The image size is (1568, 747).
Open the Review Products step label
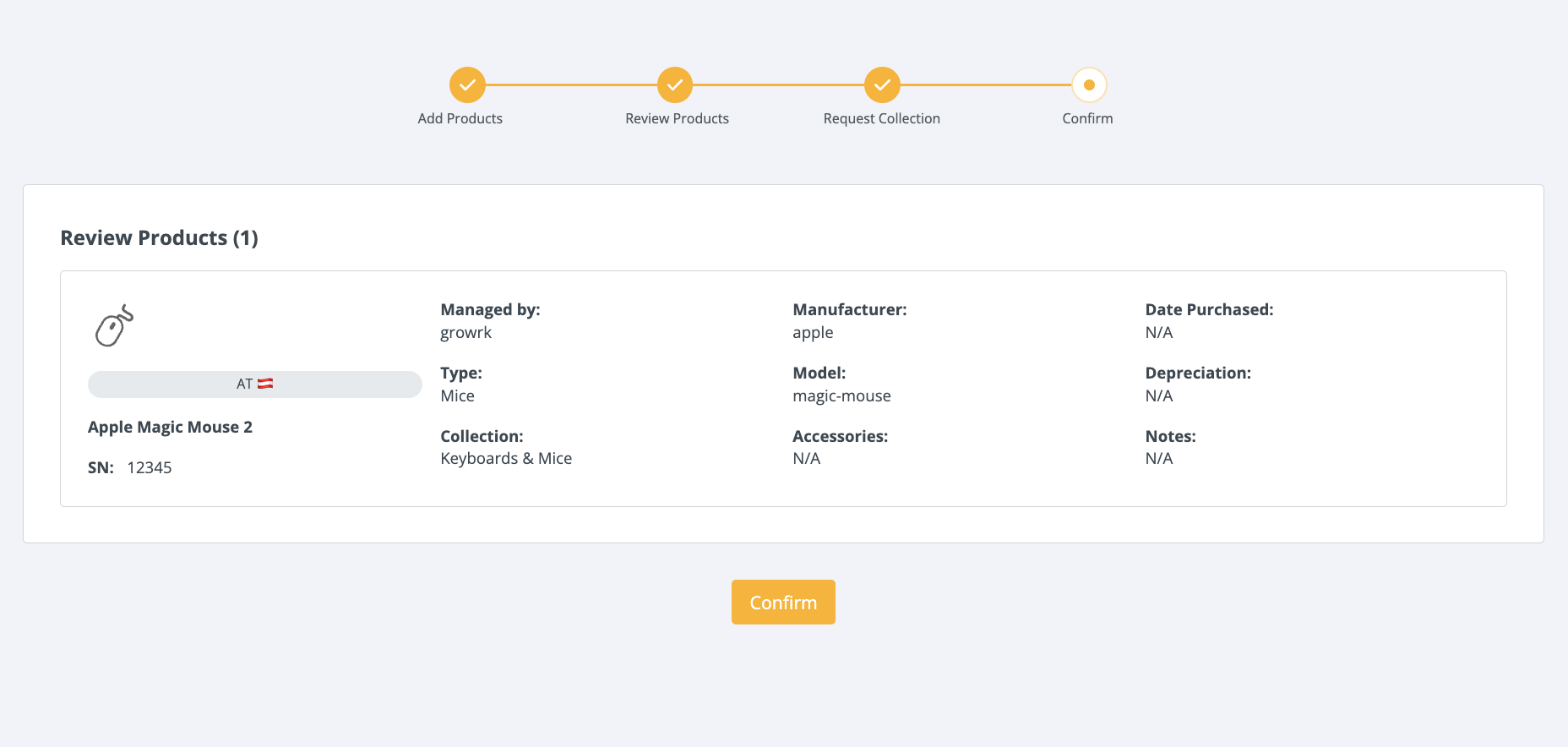click(677, 118)
